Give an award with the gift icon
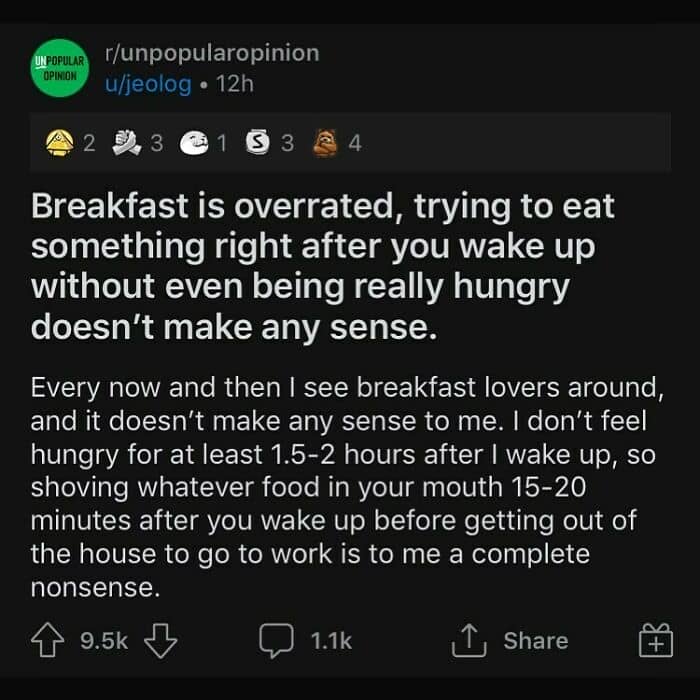700x700 pixels. 654,641
